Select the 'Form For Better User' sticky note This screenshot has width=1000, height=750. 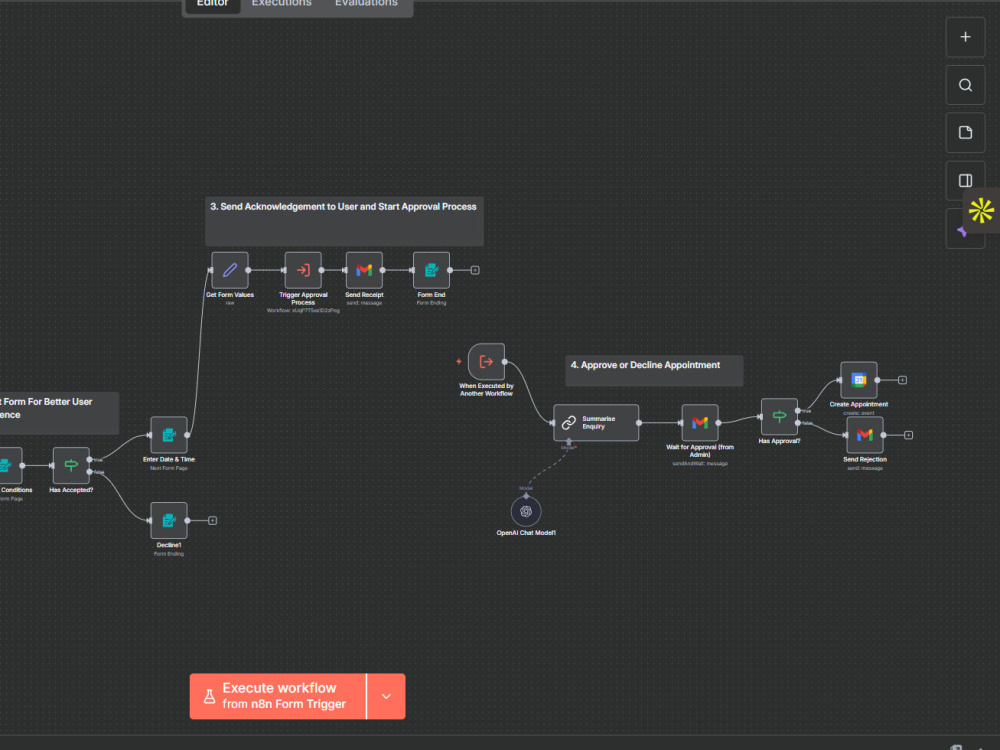coord(59,413)
